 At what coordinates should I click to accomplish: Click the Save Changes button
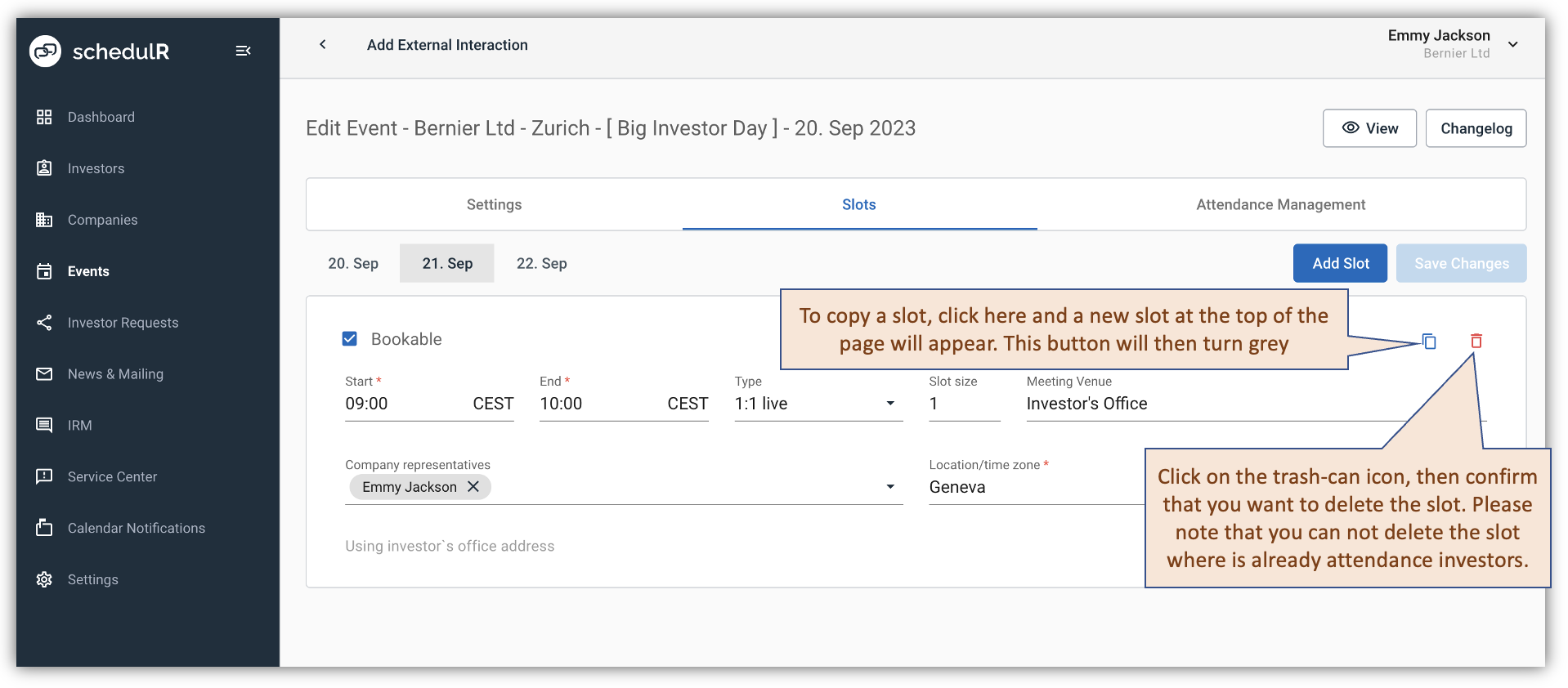pyautogui.click(x=1462, y=263)
